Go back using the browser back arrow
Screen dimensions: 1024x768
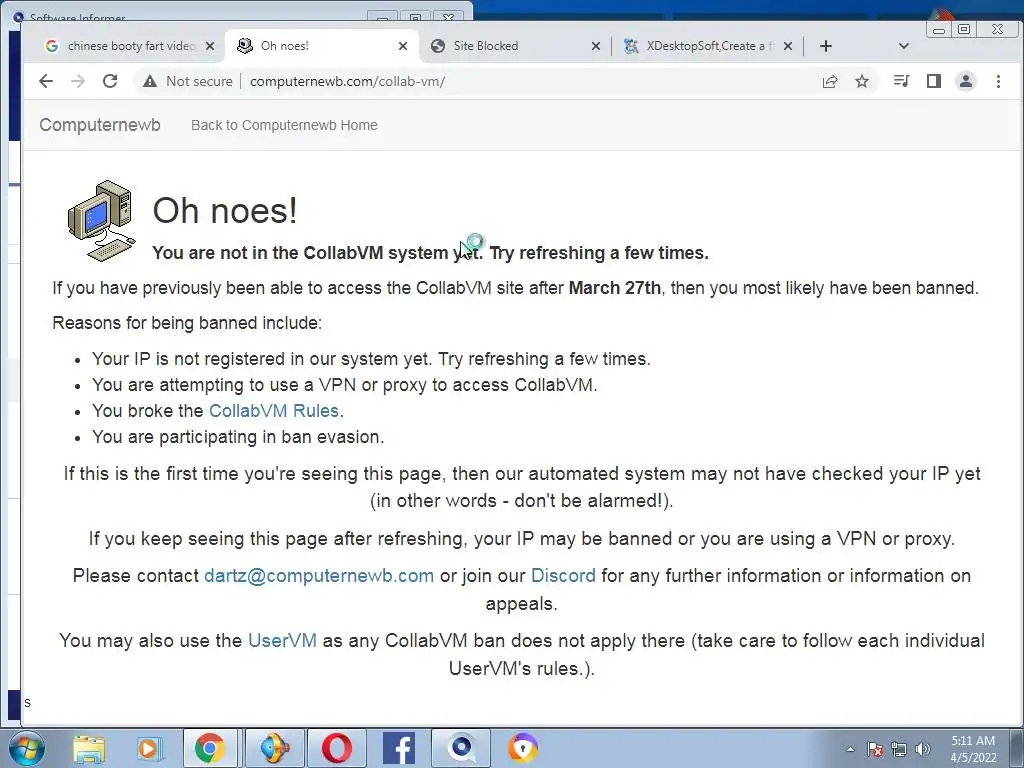(46, 81)
